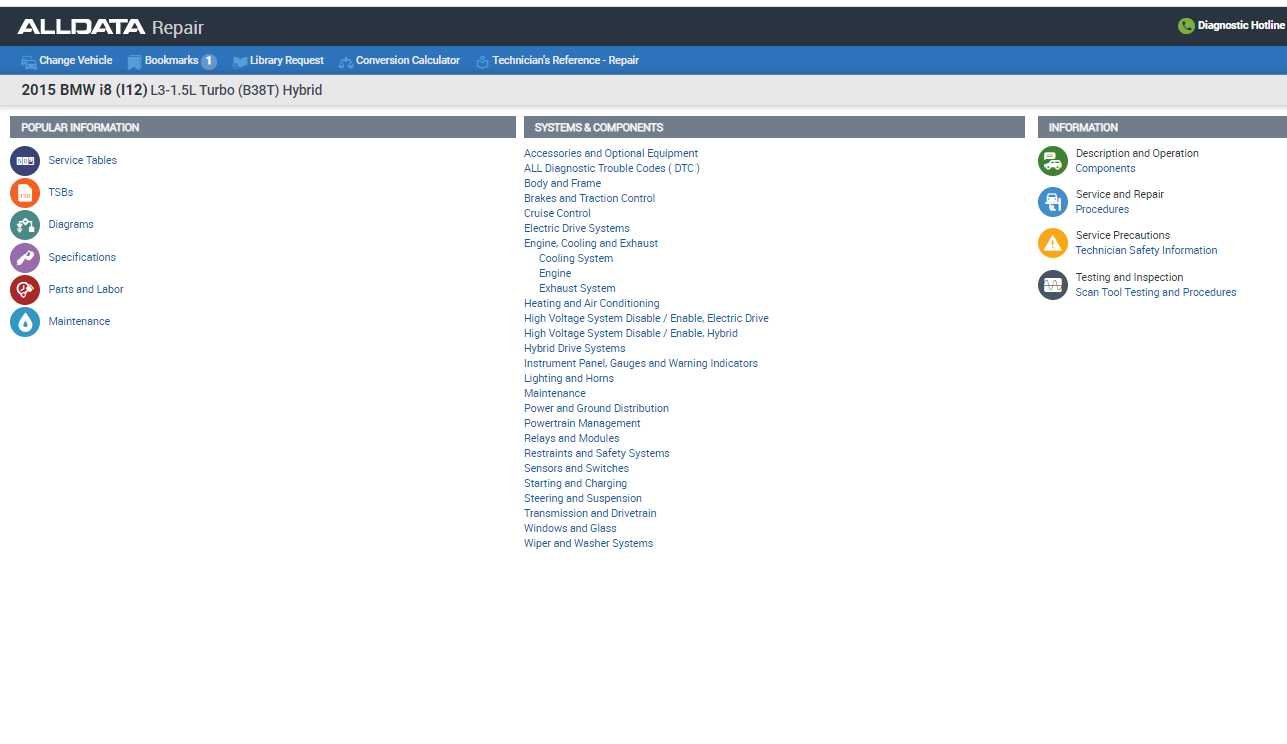
Task: Open the Diagnostic Hotline
Action: tap(1231, 25)
